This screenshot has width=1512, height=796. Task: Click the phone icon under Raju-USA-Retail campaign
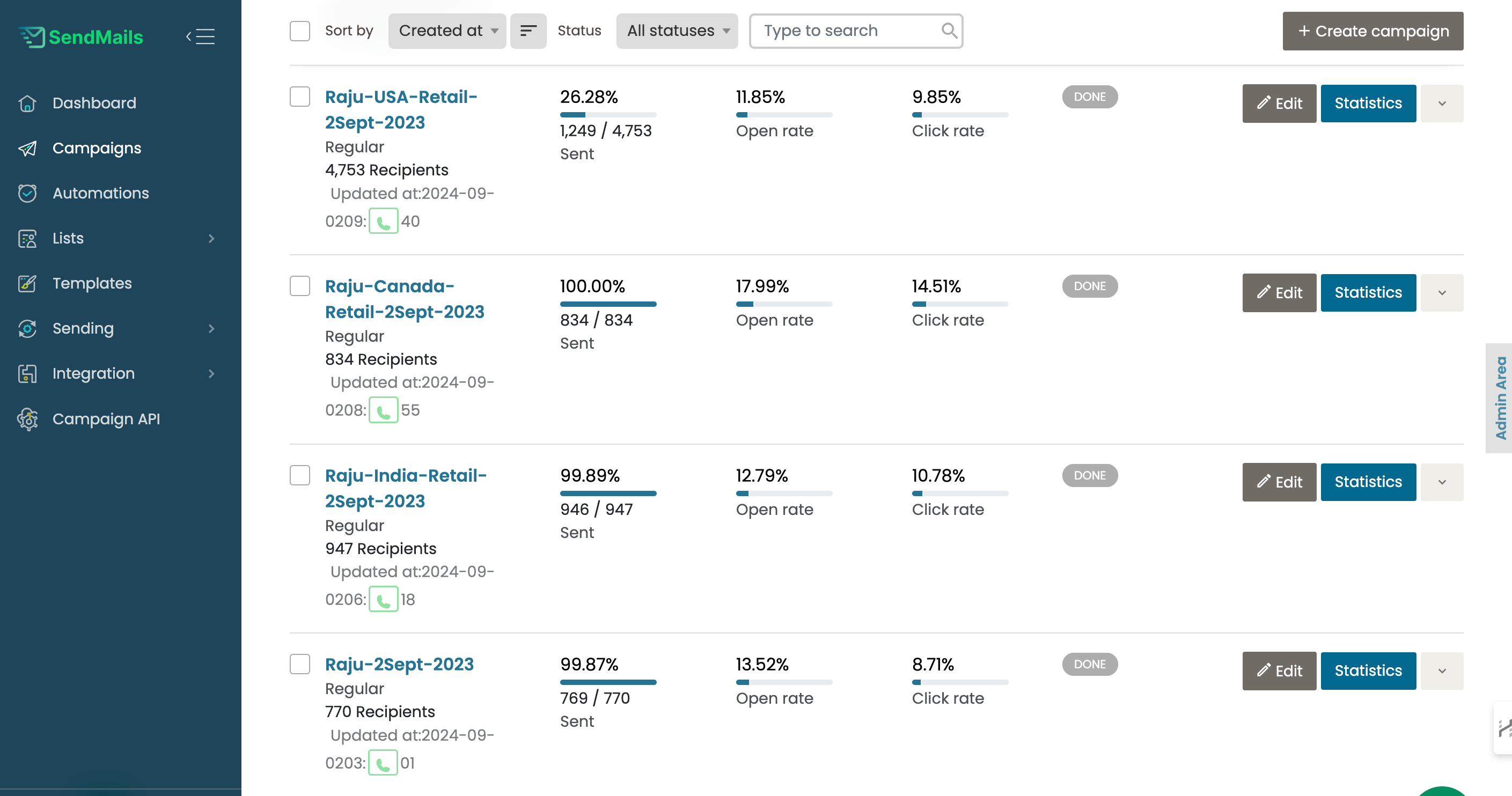tap(383, 221)
